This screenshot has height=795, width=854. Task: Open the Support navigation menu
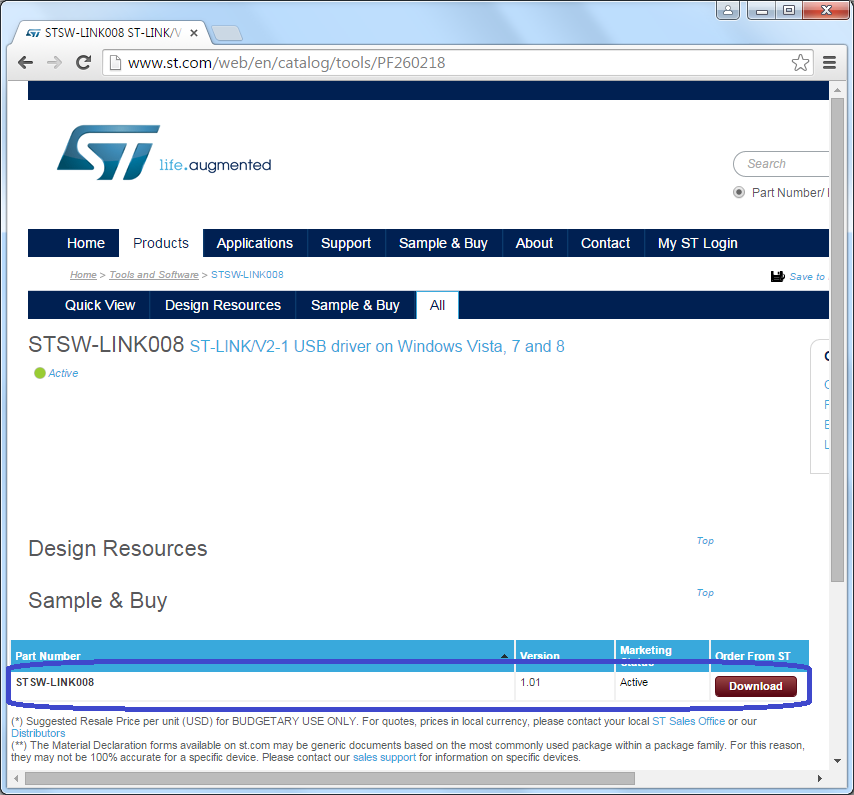tap(346, 243)
